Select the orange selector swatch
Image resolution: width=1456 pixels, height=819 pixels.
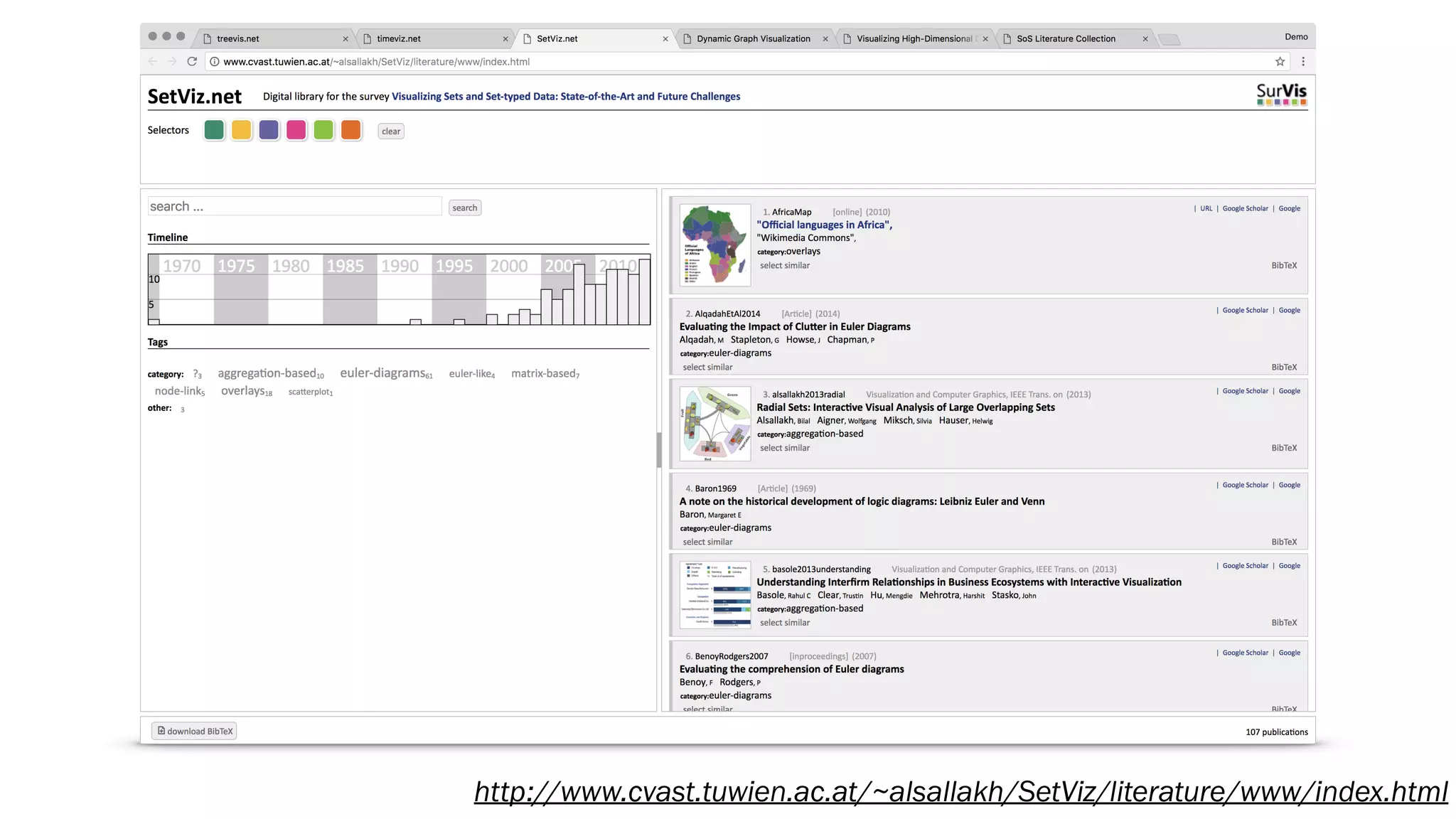click(x=350, y=130)
